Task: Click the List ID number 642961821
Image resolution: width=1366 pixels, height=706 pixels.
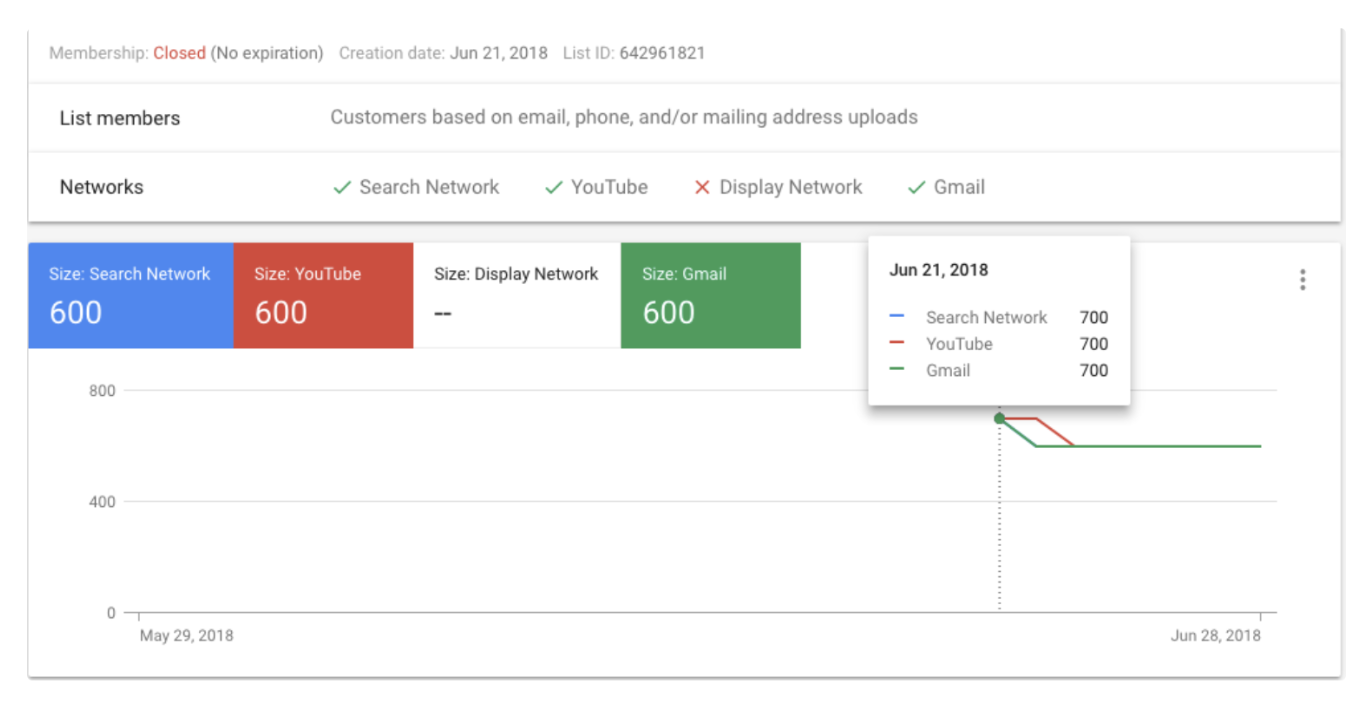Action: pos(662,53)
